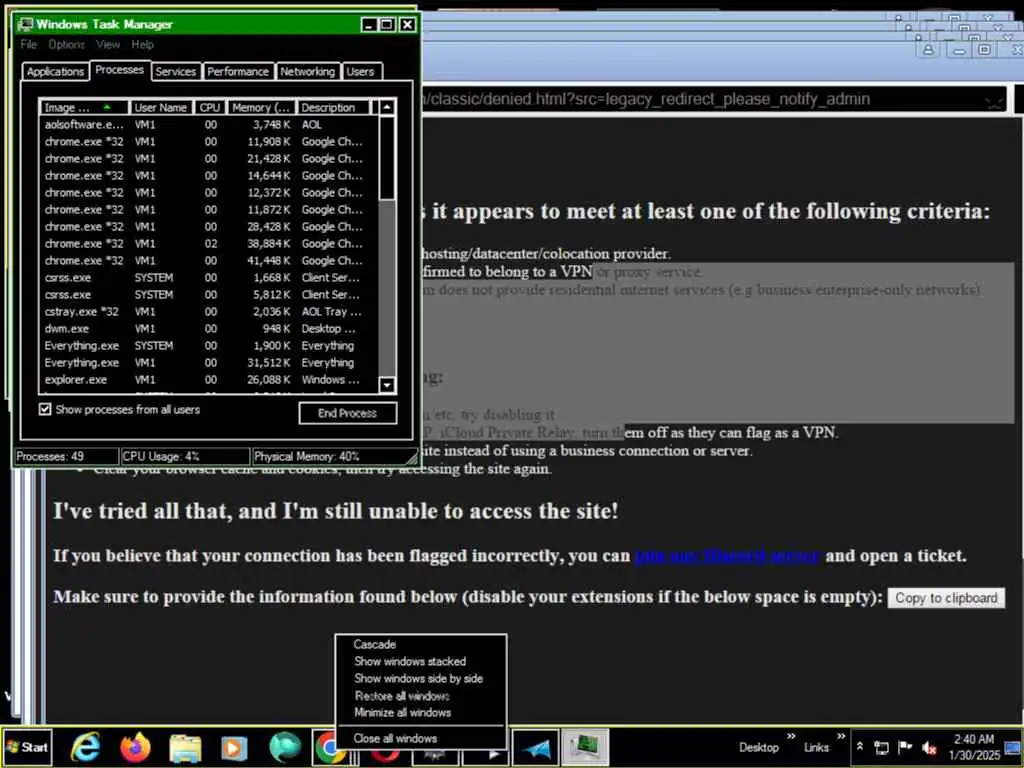Switch to the Performance tab

click(x=238, y=71)
